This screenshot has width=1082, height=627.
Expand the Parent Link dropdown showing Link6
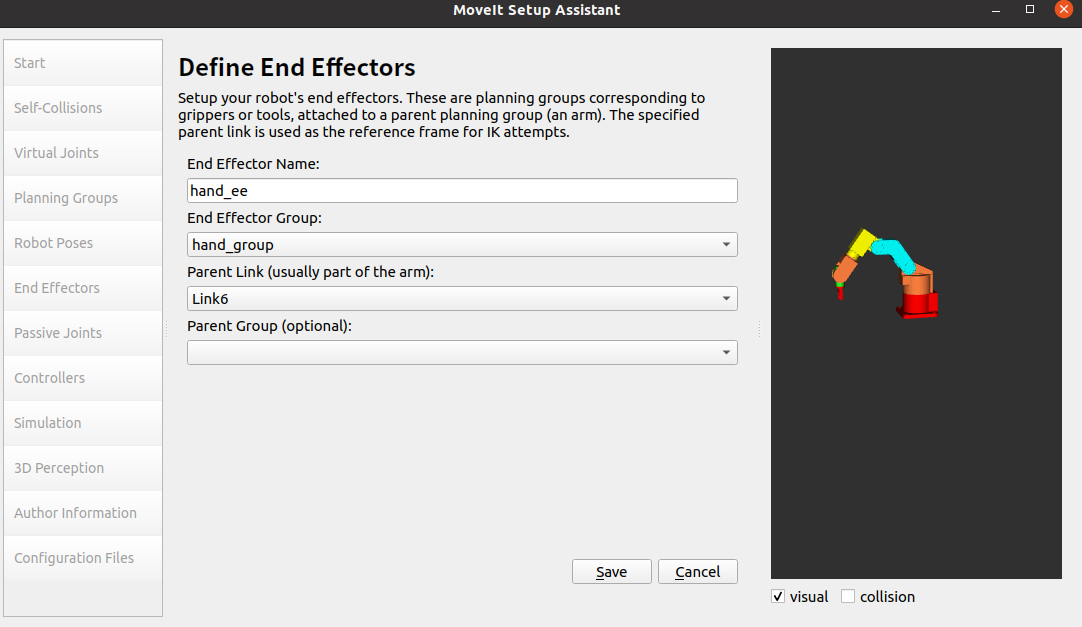[462, 299]
